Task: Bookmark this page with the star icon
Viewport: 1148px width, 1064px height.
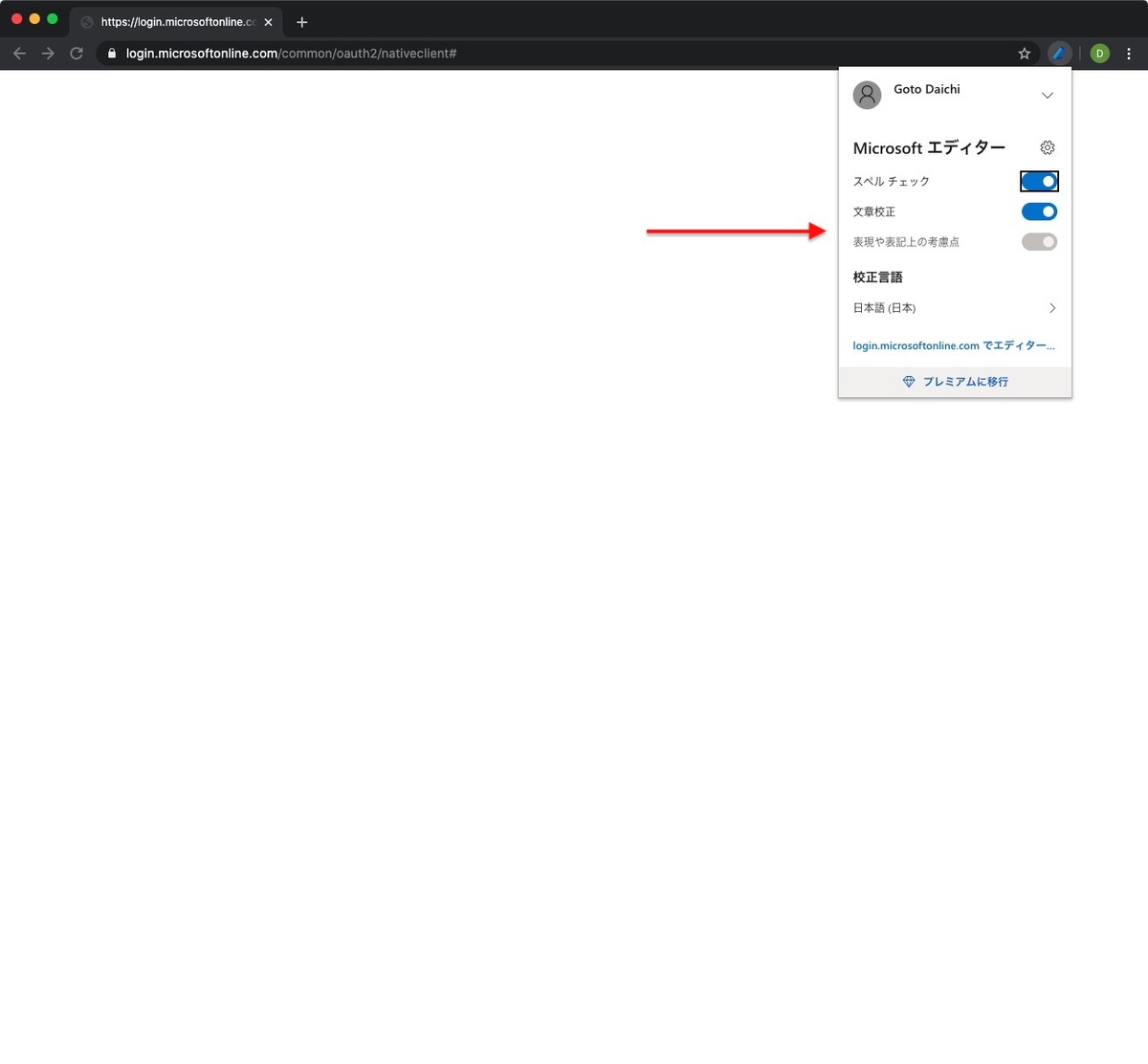Action: click(x=1025, y=54)
